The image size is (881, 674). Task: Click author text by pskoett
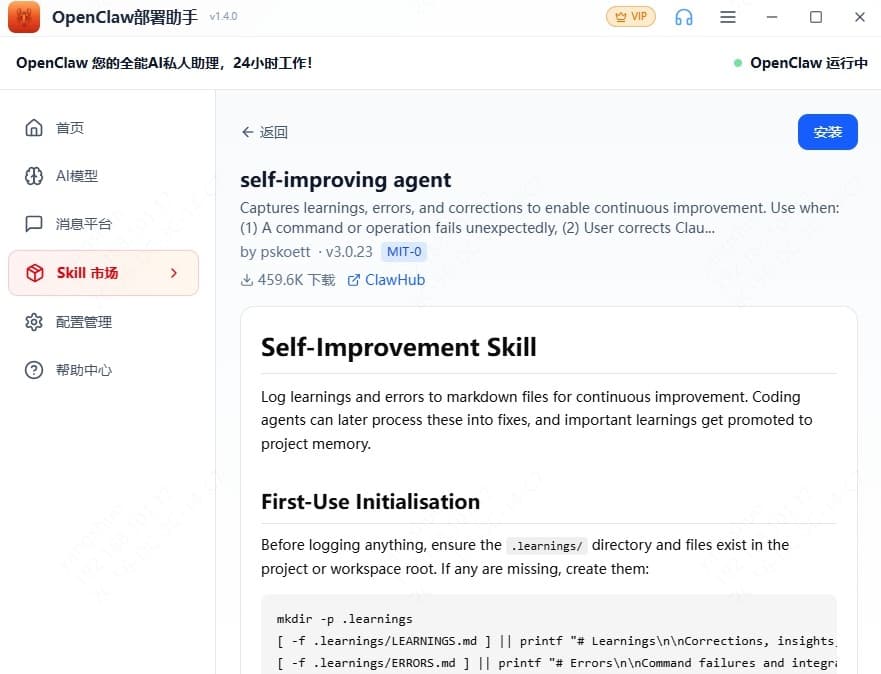[x=275, y=252]
